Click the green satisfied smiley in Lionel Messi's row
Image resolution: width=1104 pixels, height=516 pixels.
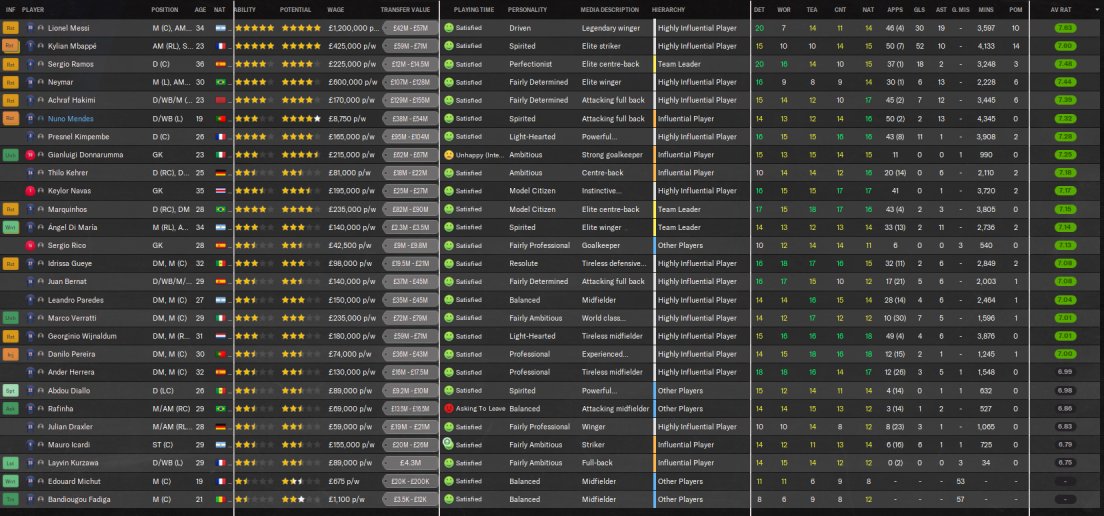[449, 28]
